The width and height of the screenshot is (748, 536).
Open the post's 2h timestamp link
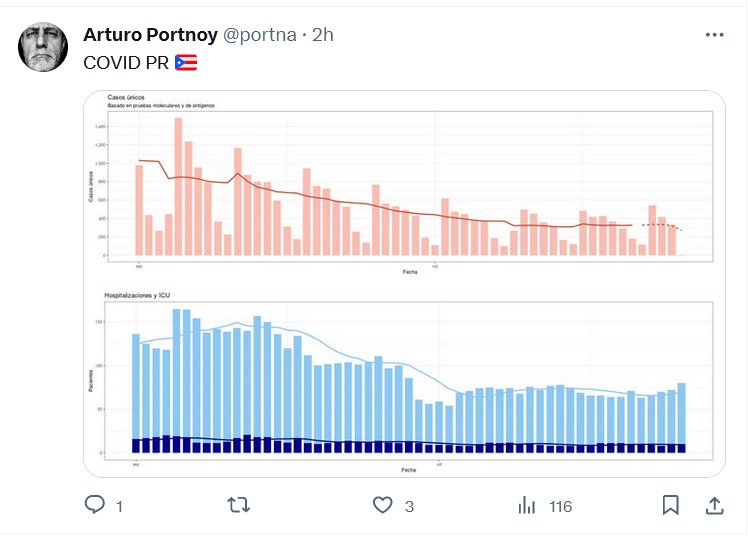tap(323, 35)
